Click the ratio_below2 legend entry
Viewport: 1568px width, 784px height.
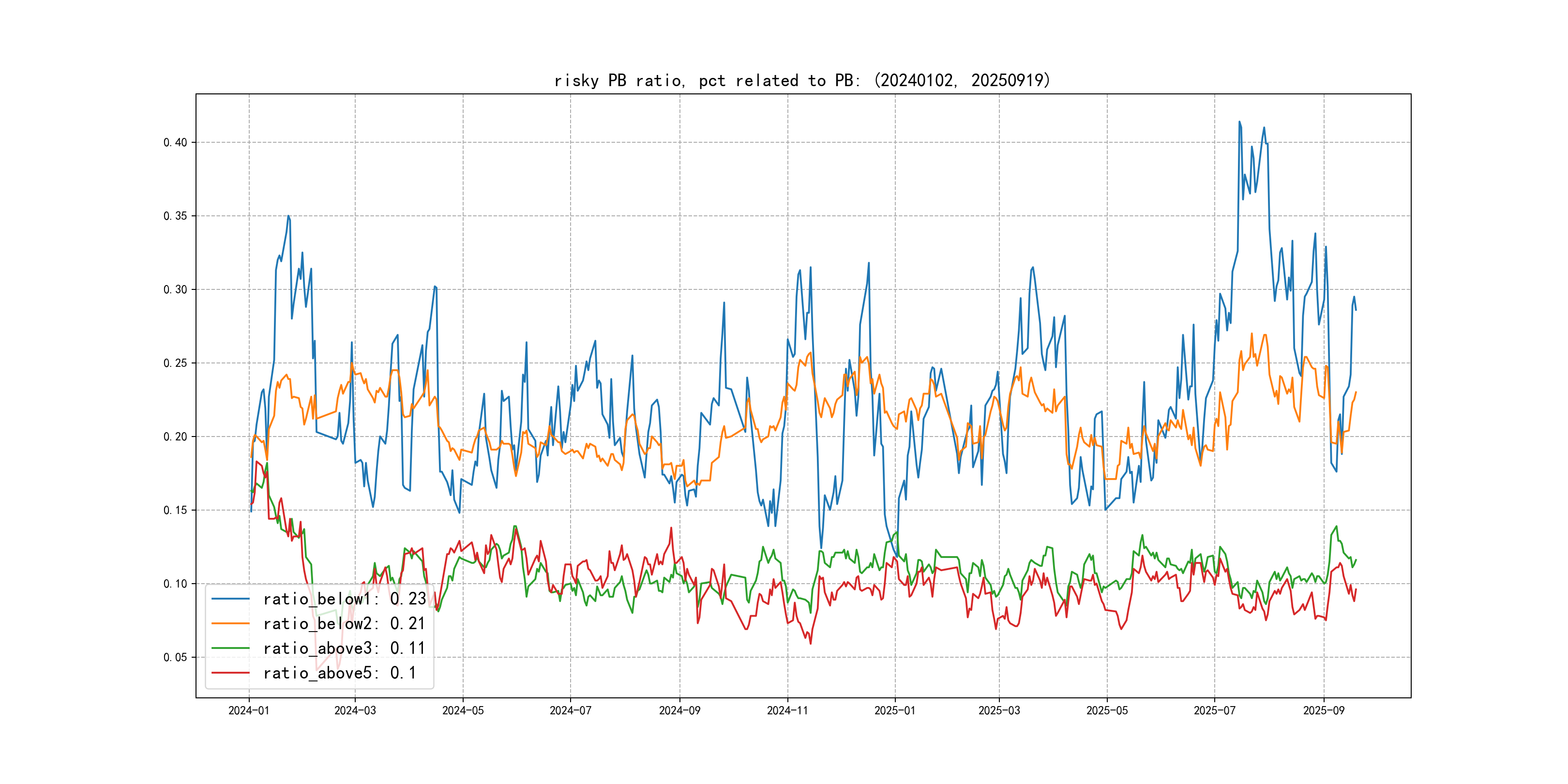(x=344, y=624)
